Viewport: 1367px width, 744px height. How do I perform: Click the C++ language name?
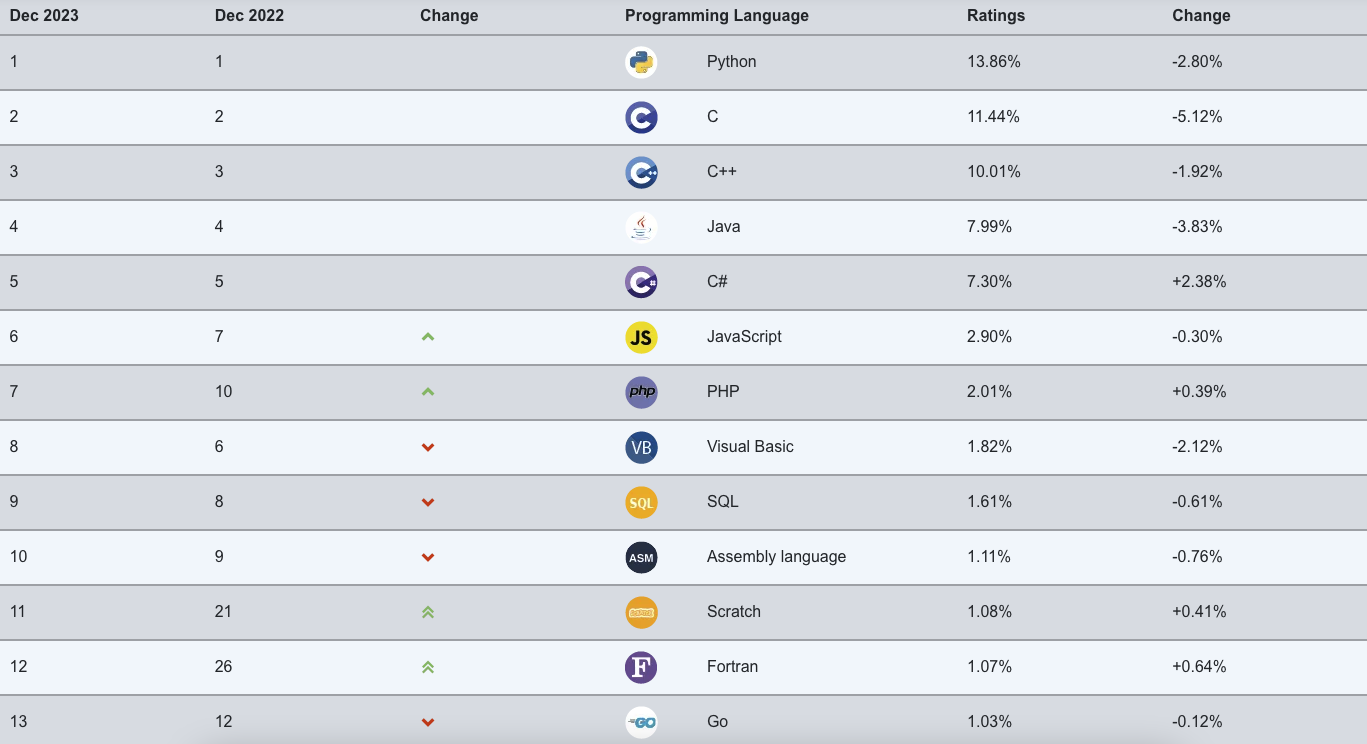click(x=722, y=172)
